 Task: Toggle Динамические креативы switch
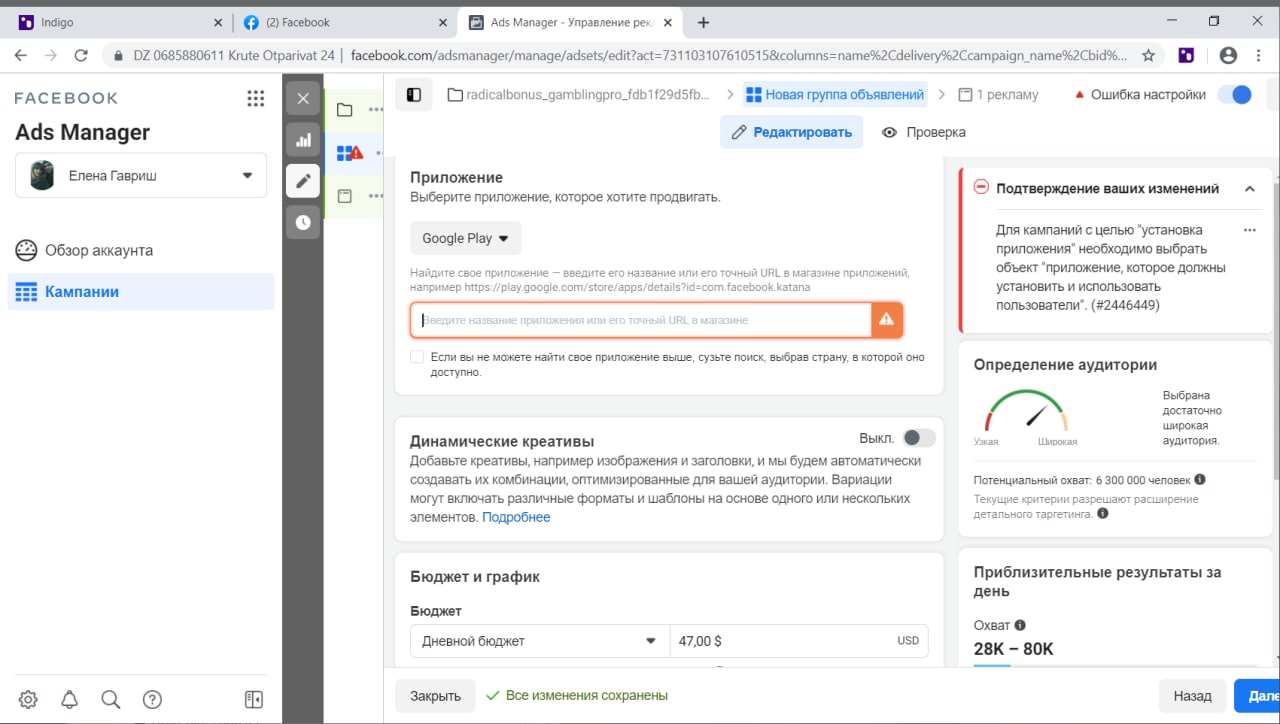[919, 438]
